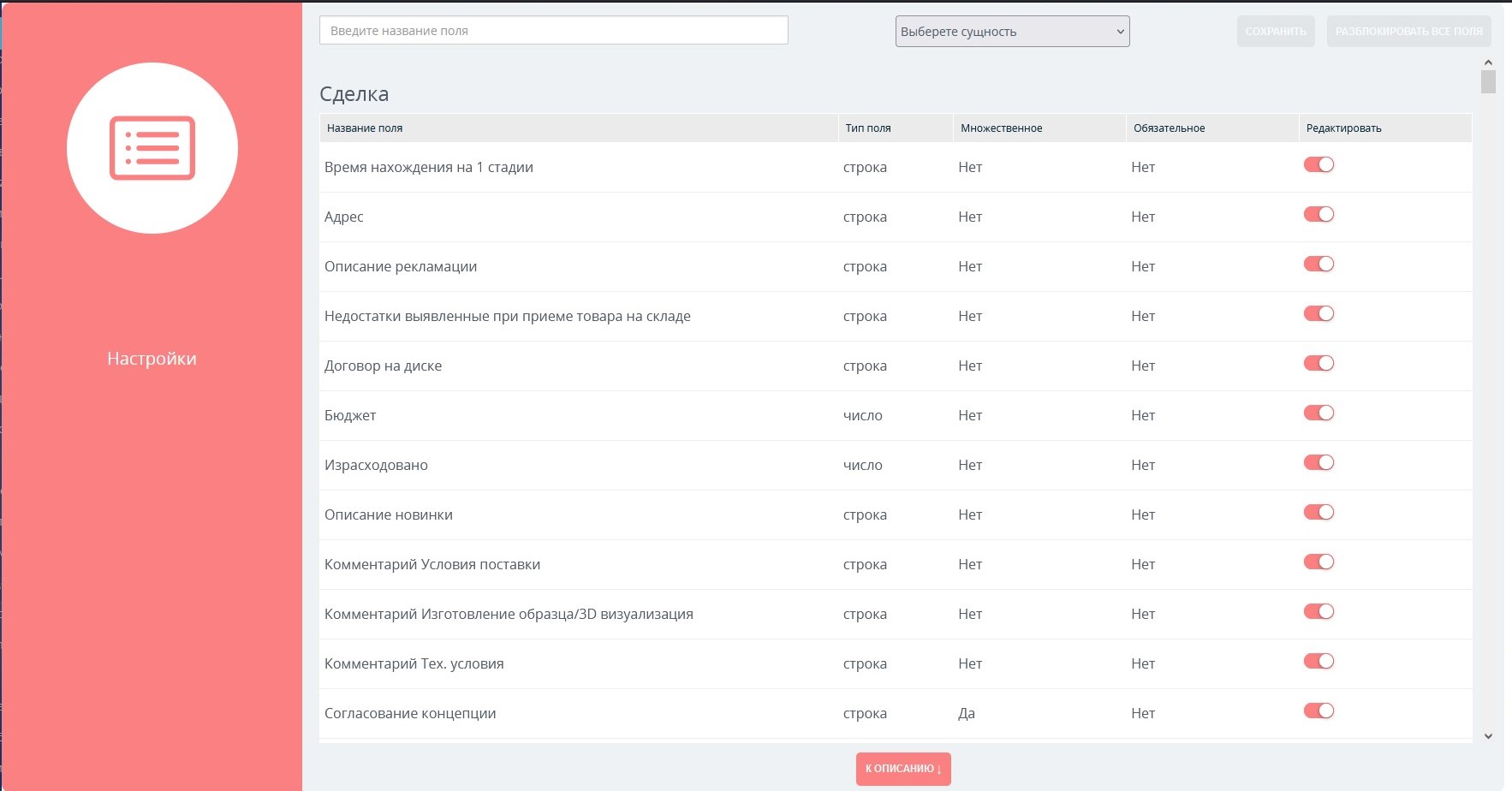The width and height of the screenshot is (1512, 791).
Task: Switch off editing for Израсходовано
Action: 1319,463
